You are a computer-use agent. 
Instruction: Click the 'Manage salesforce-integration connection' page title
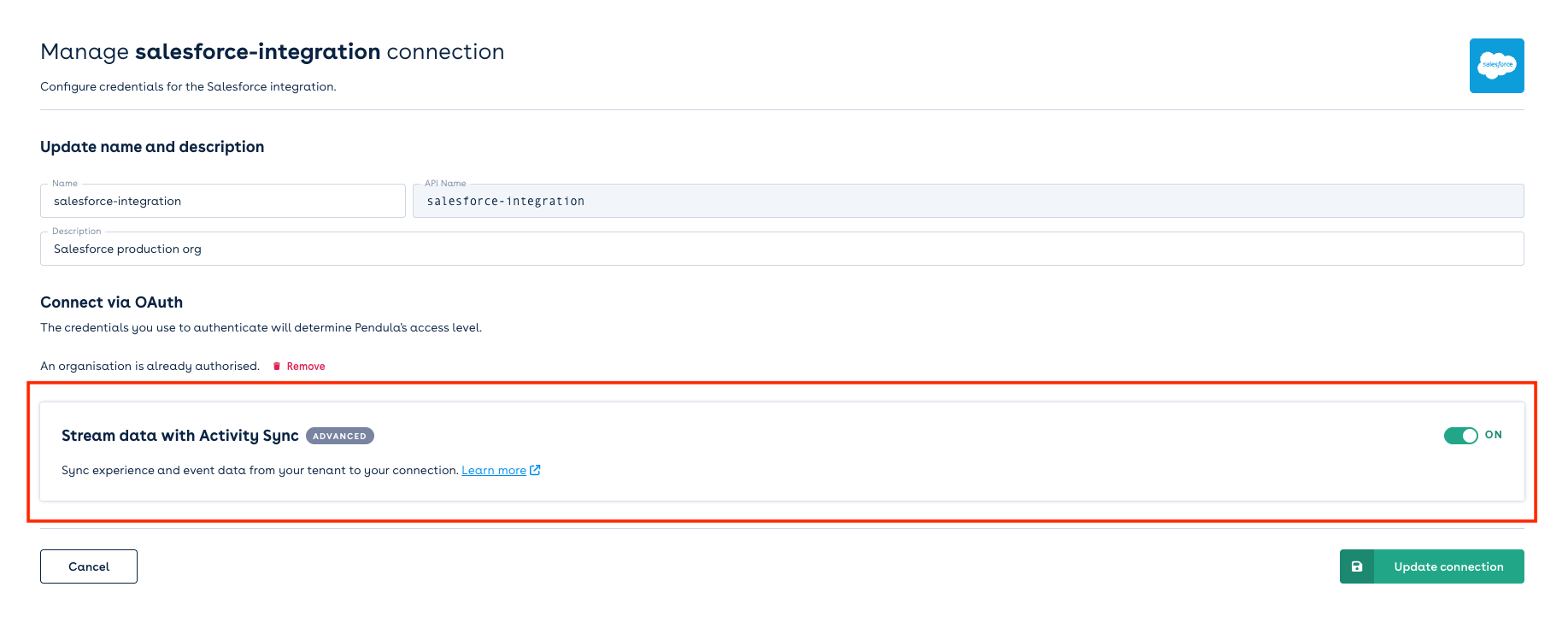[x=272, y=52]
